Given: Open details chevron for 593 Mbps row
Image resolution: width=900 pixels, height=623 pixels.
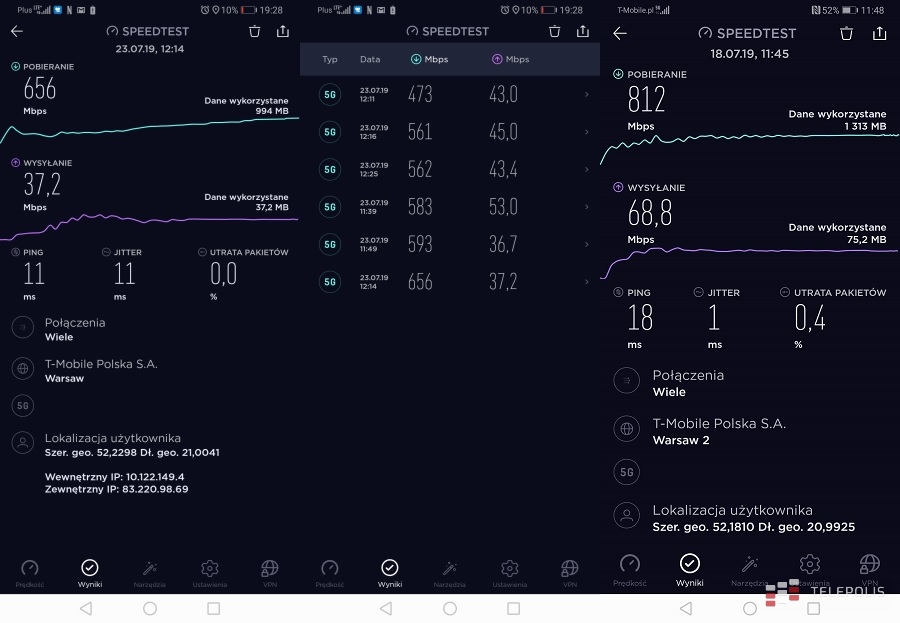Looking at the screenshot, I should (x=586, y=245).
